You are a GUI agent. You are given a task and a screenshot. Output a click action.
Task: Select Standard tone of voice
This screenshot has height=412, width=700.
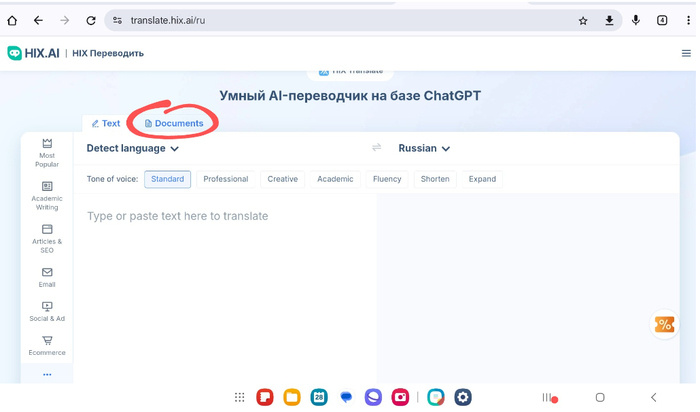point(167,179)
